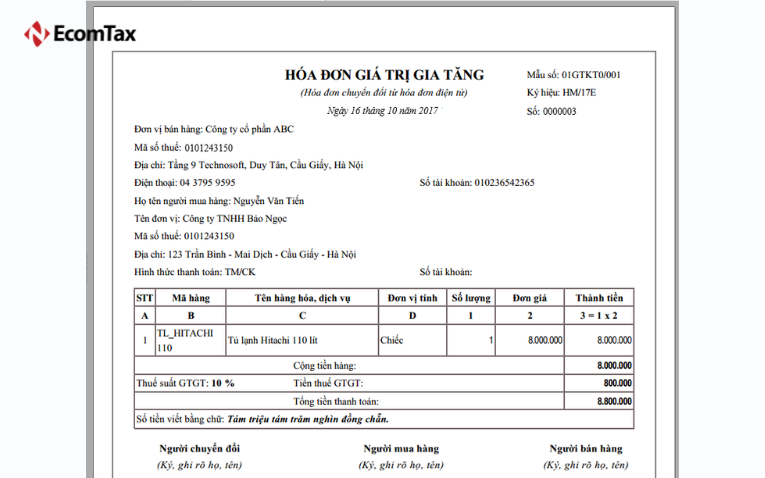Viewport: 765px width, 478px height.
Task: Click the Tủ lạnh Hitachi 110 lít cell
Action: click(x=273, y=340)
